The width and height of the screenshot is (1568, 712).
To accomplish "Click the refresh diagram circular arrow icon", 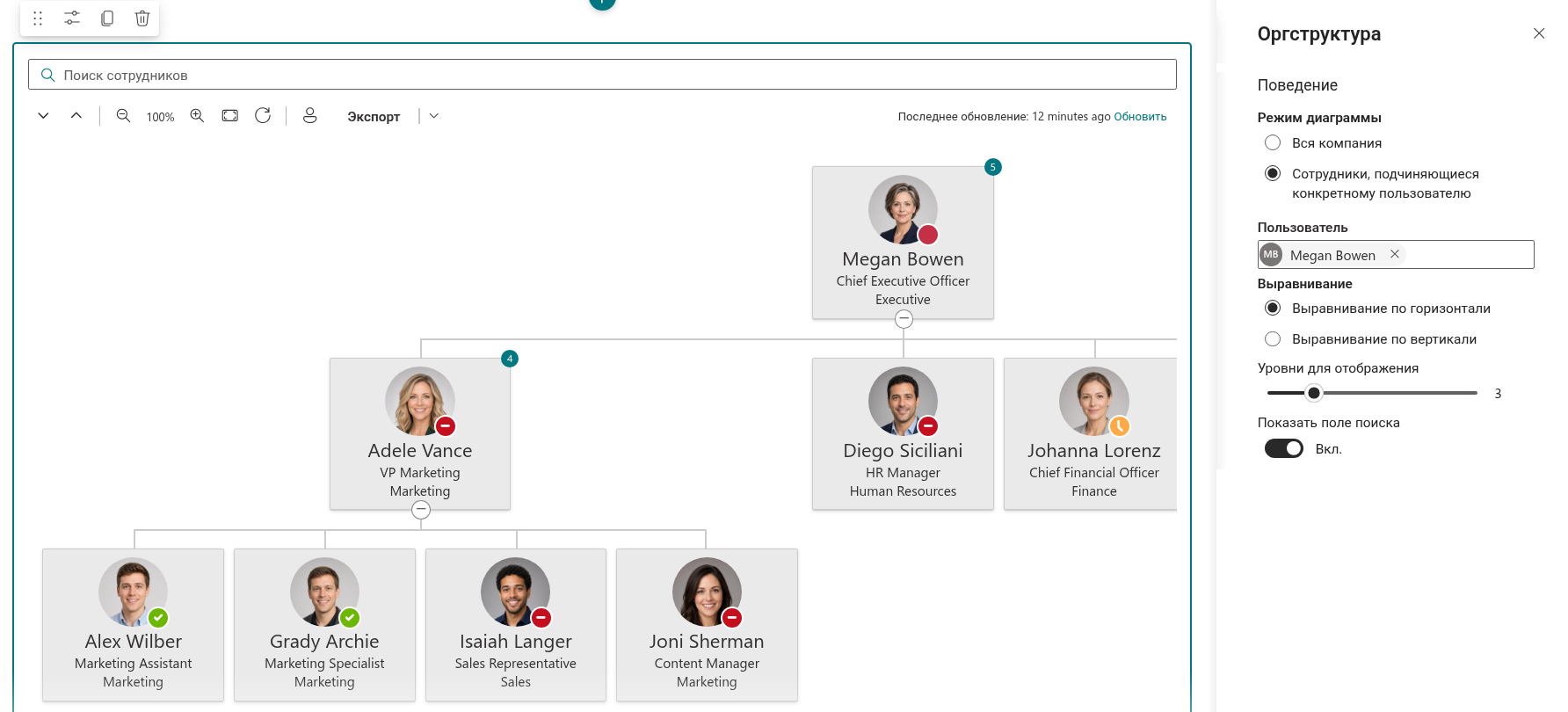I will pos(263,116).
